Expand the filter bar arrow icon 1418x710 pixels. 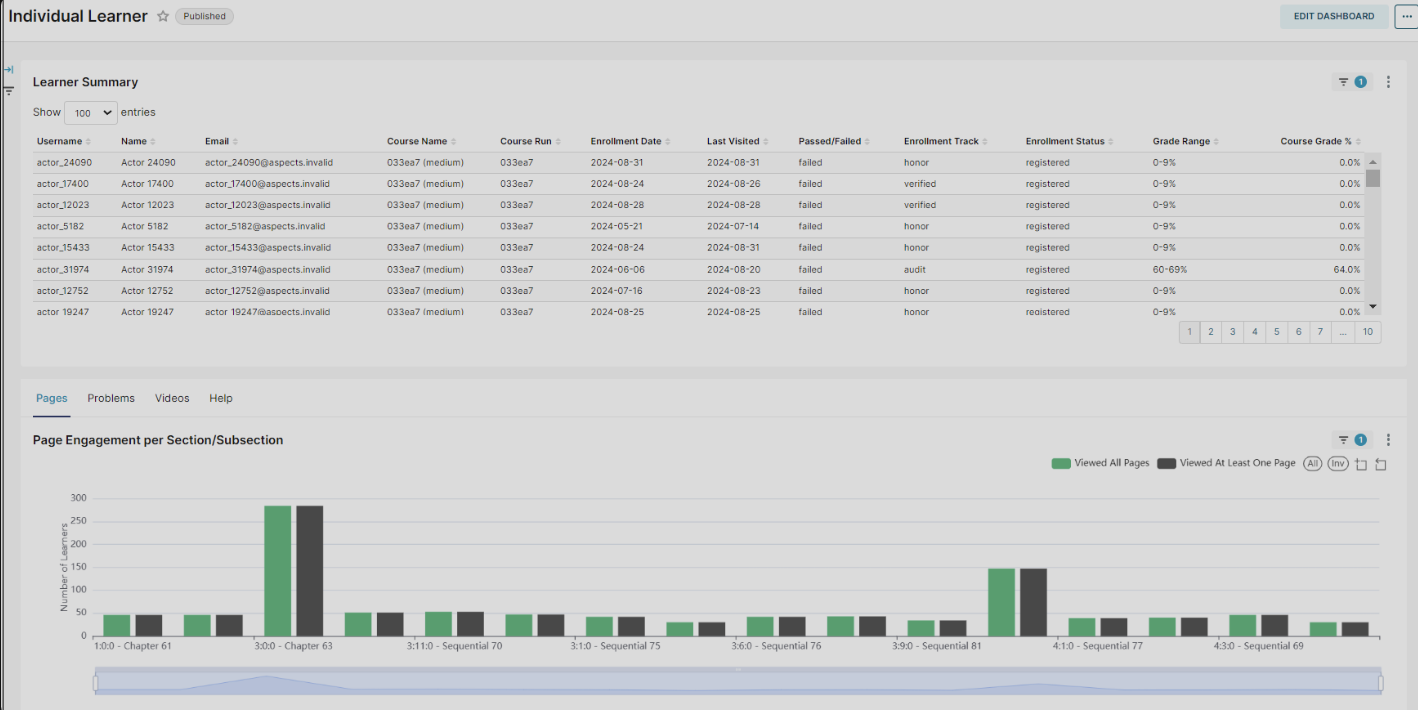pyautogui.click(x=8, y=70)
